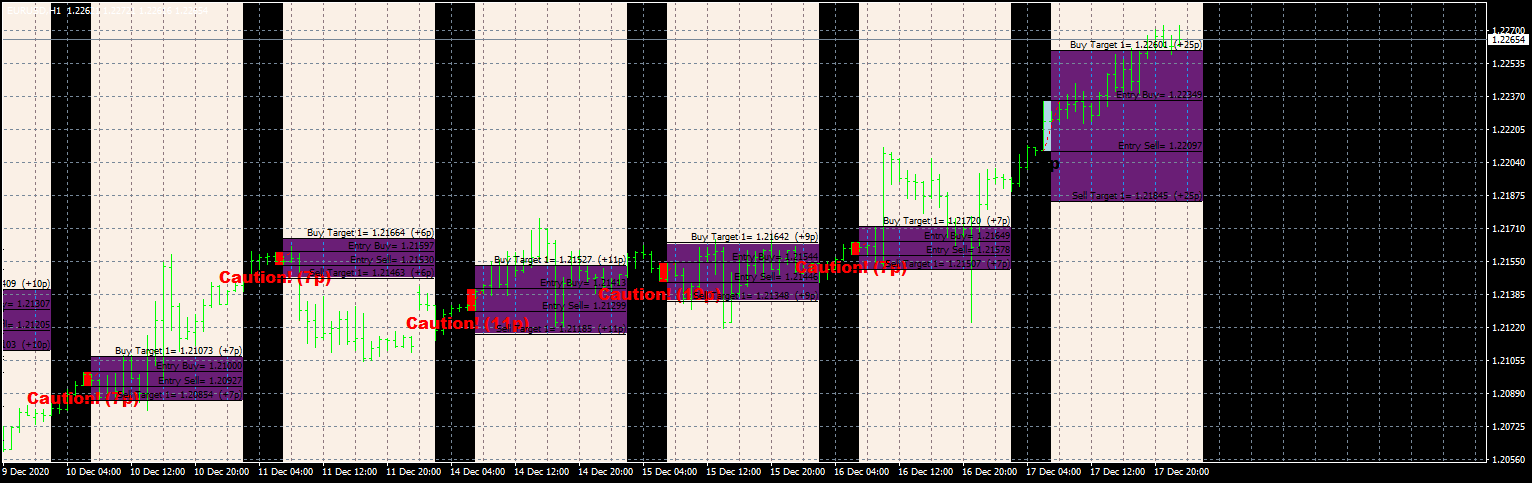Click the 1.21710 price axis value
This screenshot has height=483, width=1532.
tap(1508, 229)
